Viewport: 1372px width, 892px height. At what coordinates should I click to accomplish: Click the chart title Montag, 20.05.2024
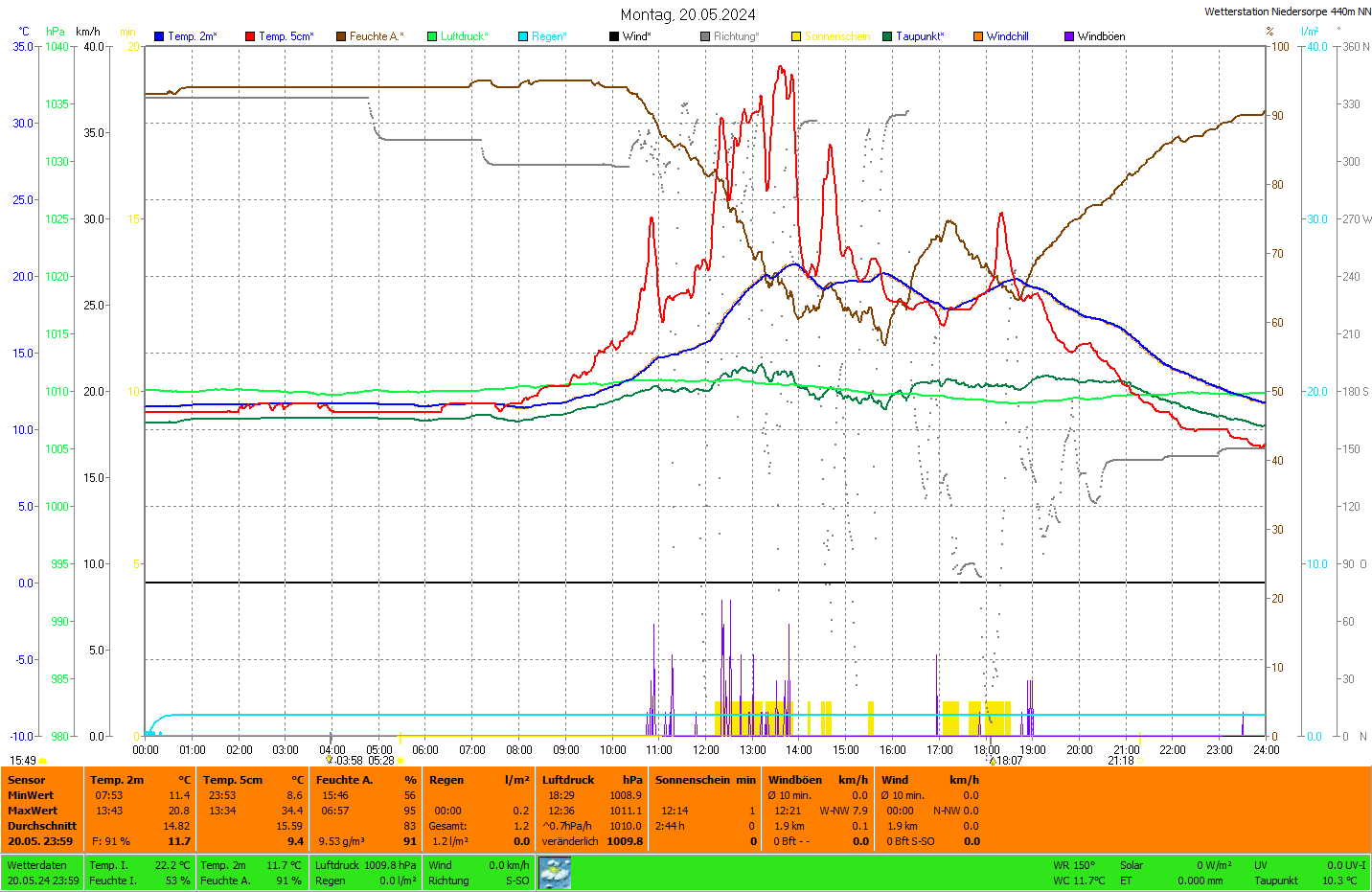click(687, 14)
